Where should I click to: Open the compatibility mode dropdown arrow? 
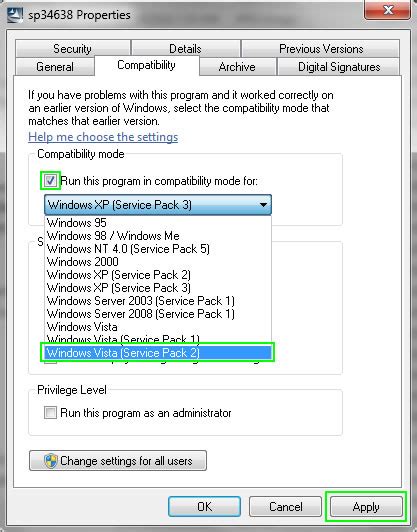(x=263, y=205)
